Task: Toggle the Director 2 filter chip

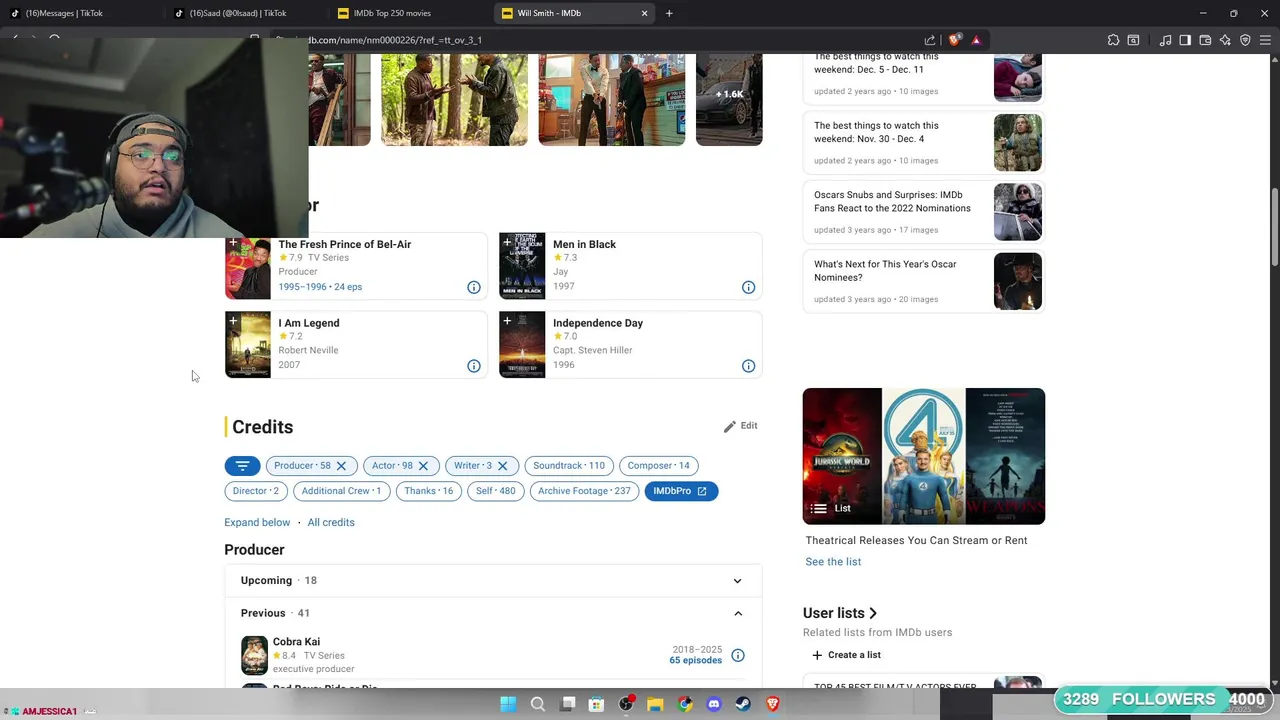Action: (x=256, y=491)
